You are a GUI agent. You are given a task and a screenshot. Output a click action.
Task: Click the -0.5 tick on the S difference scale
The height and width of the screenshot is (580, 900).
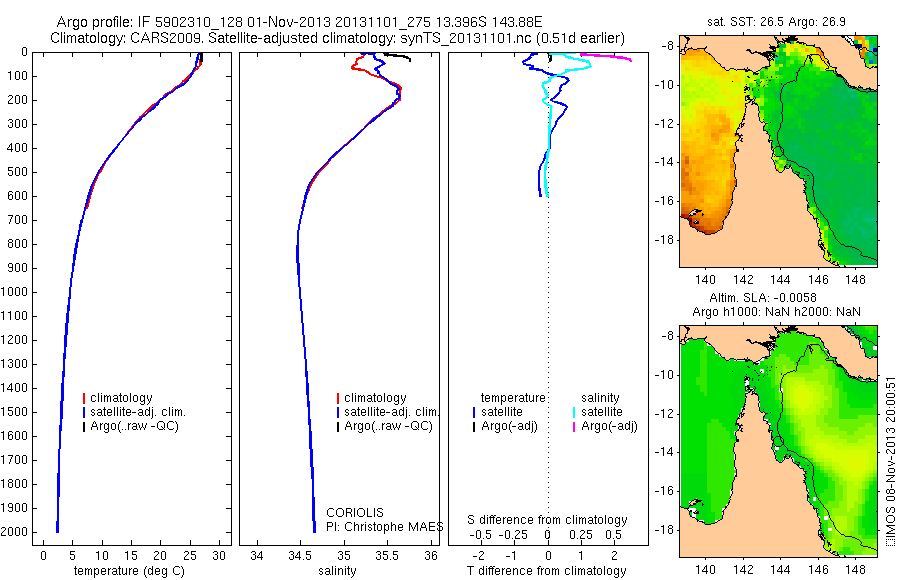(x=480, y=535)
